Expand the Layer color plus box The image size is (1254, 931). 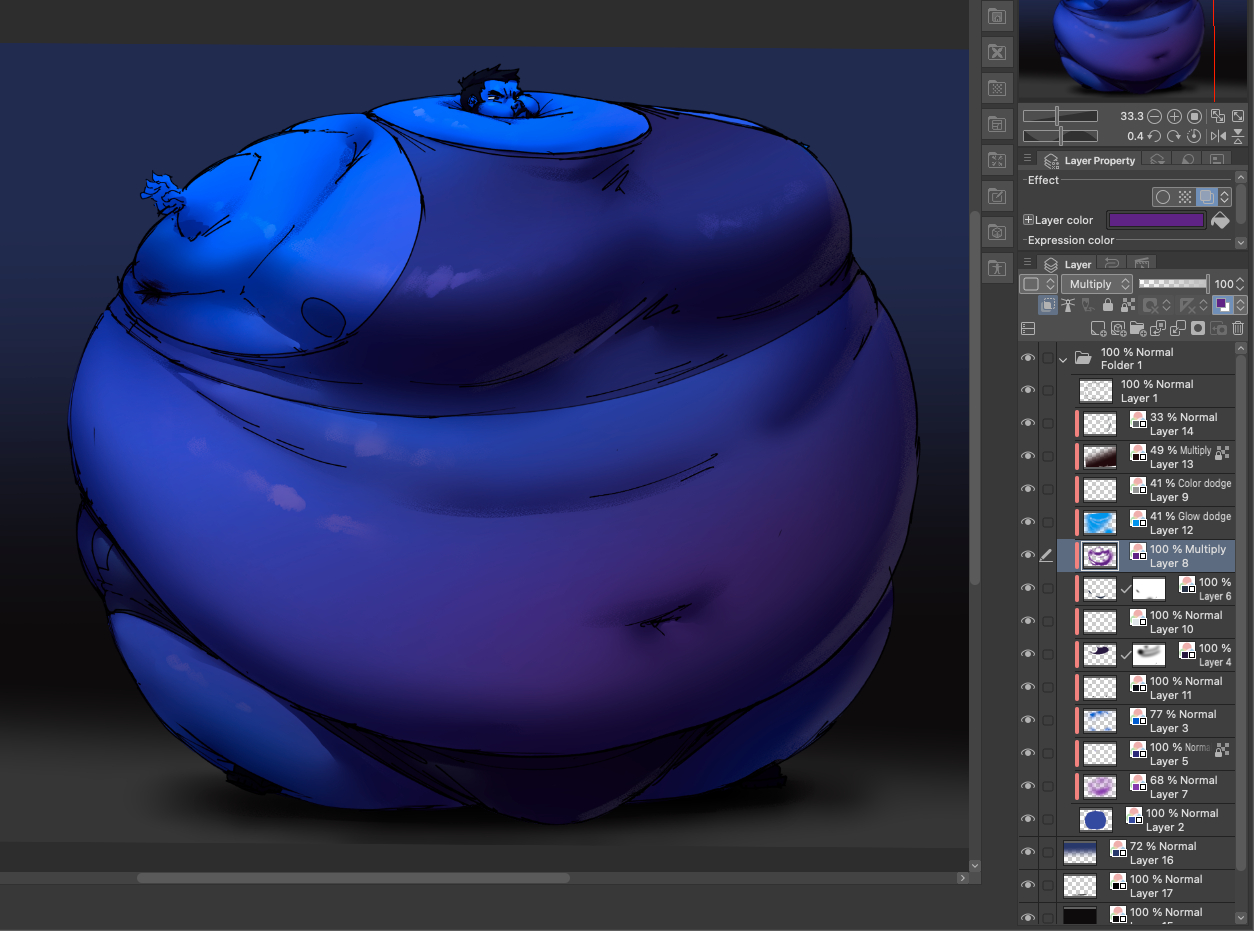[1028, 220]
